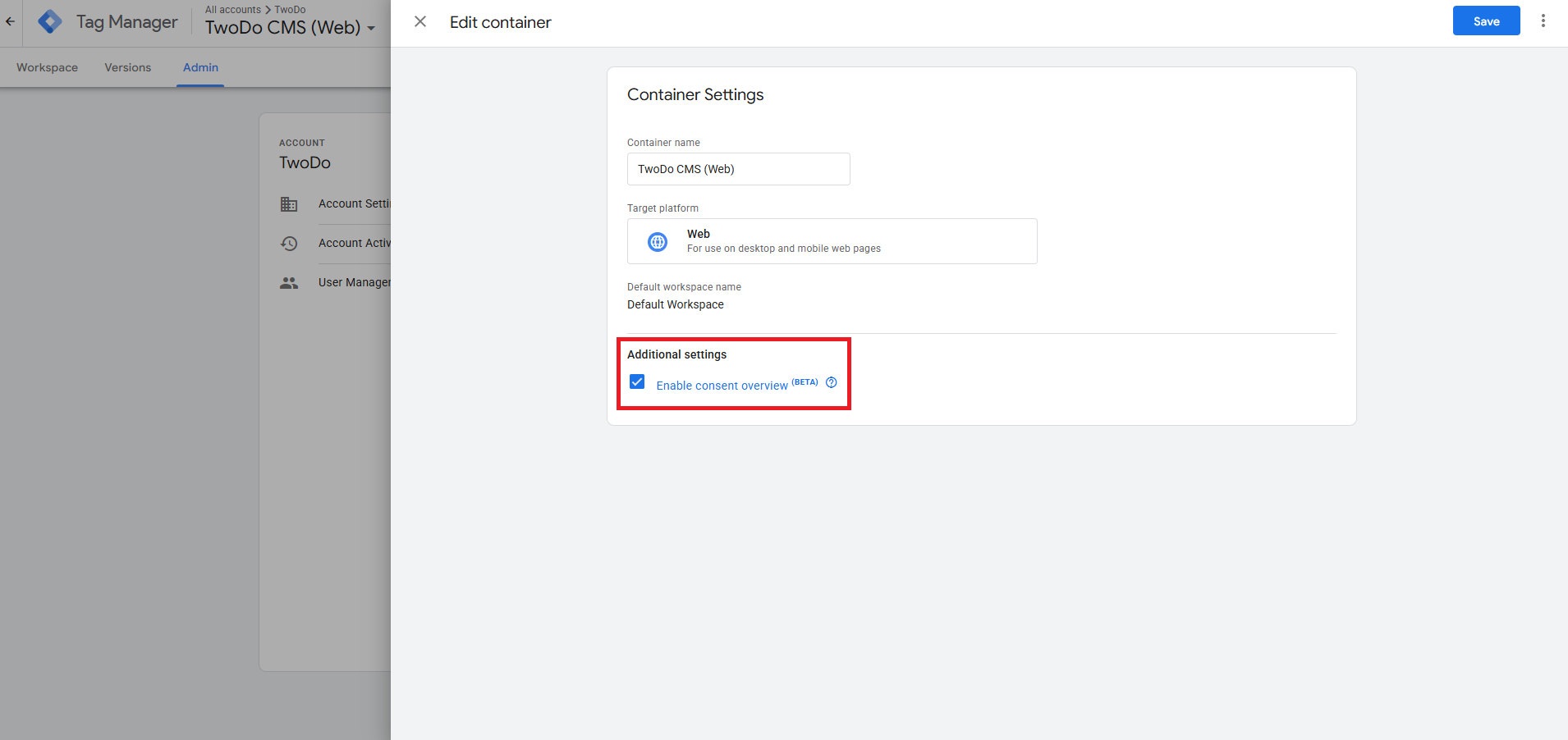Click the Tag Manager diamond logo
The image size is (1568, 740).
click(49, 21)
